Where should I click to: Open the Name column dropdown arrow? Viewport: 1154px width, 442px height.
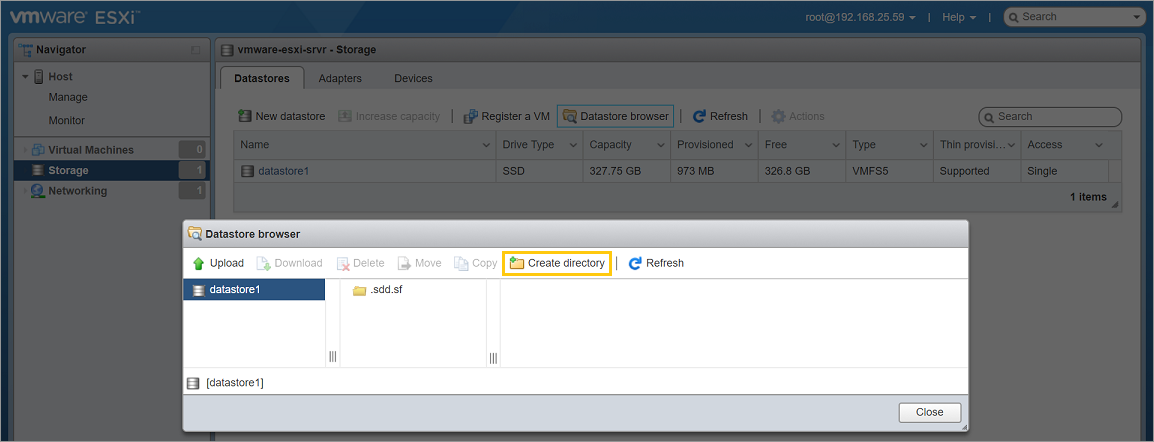[486, 145]
